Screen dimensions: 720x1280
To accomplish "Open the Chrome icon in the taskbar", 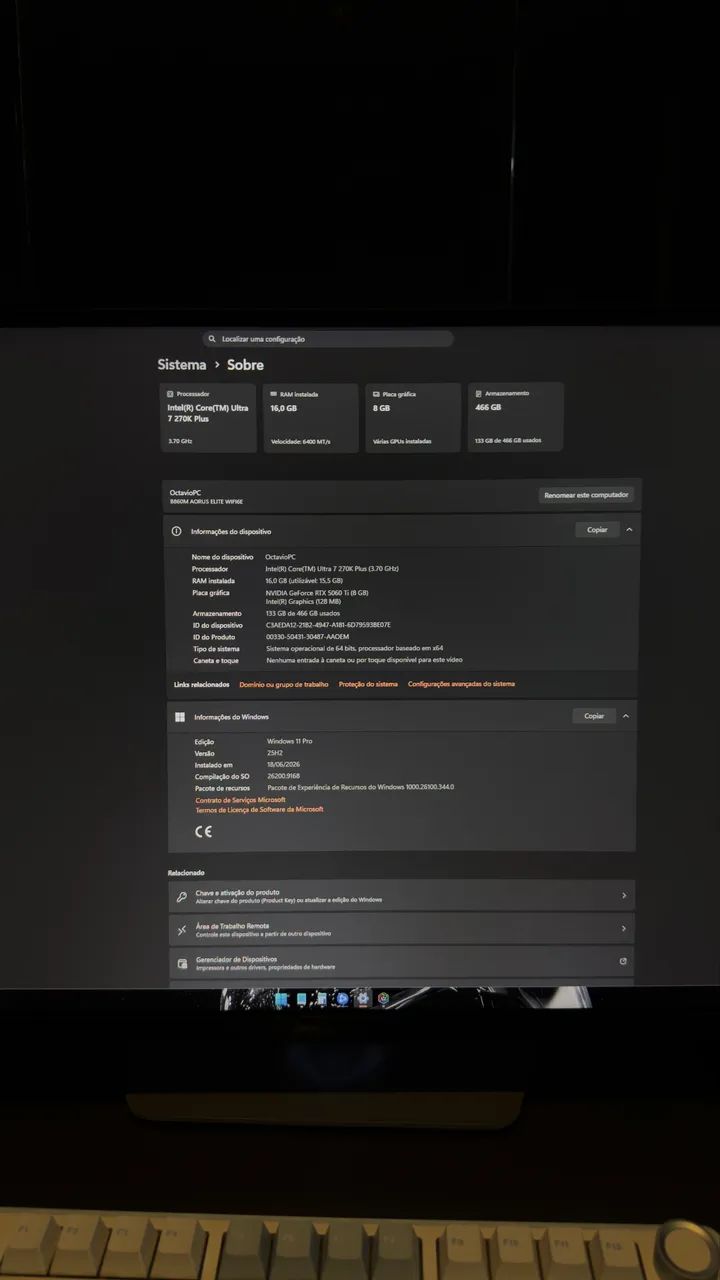I will pyautogui.click(x=383, y=999).
